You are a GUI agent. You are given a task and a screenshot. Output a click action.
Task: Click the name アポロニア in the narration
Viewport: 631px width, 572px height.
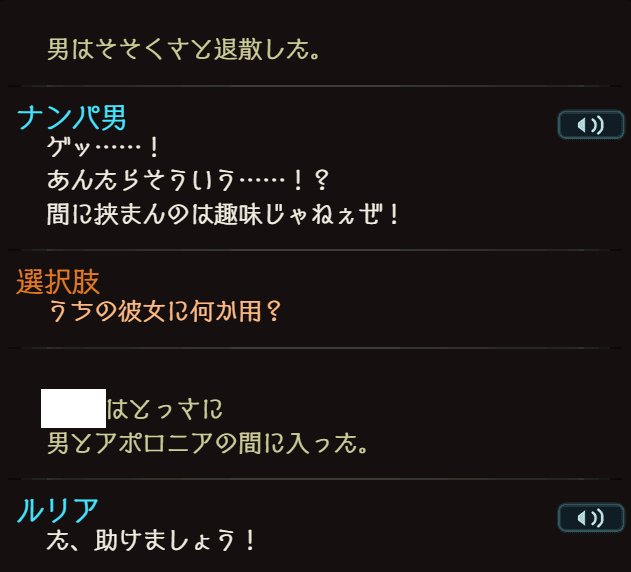(152, 441)
